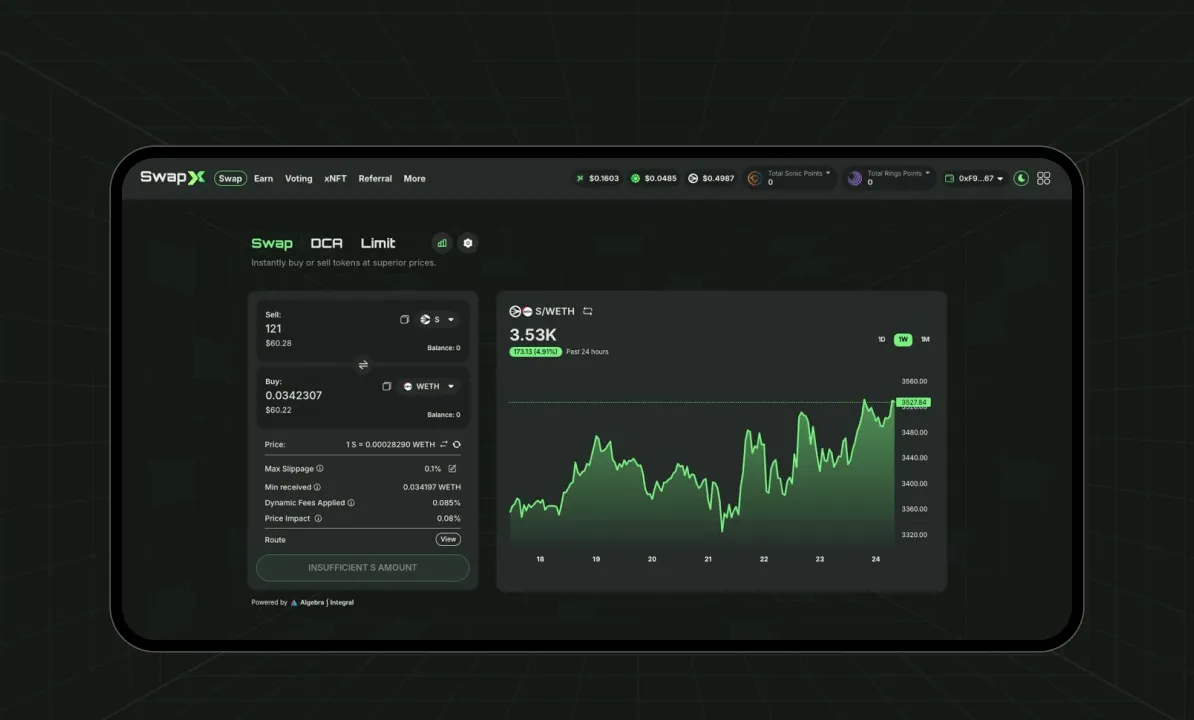The height and width of the screenshot is (720, 1194).
Task: Click the SwapX logo
Action: tap(173, 177)
